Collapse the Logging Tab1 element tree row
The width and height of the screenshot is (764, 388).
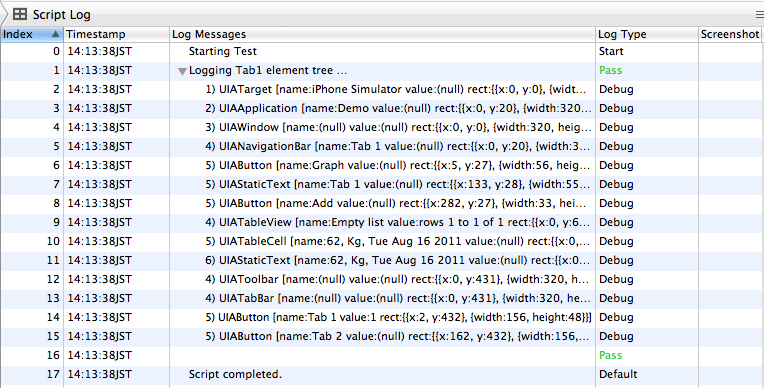tap(182, 71)
